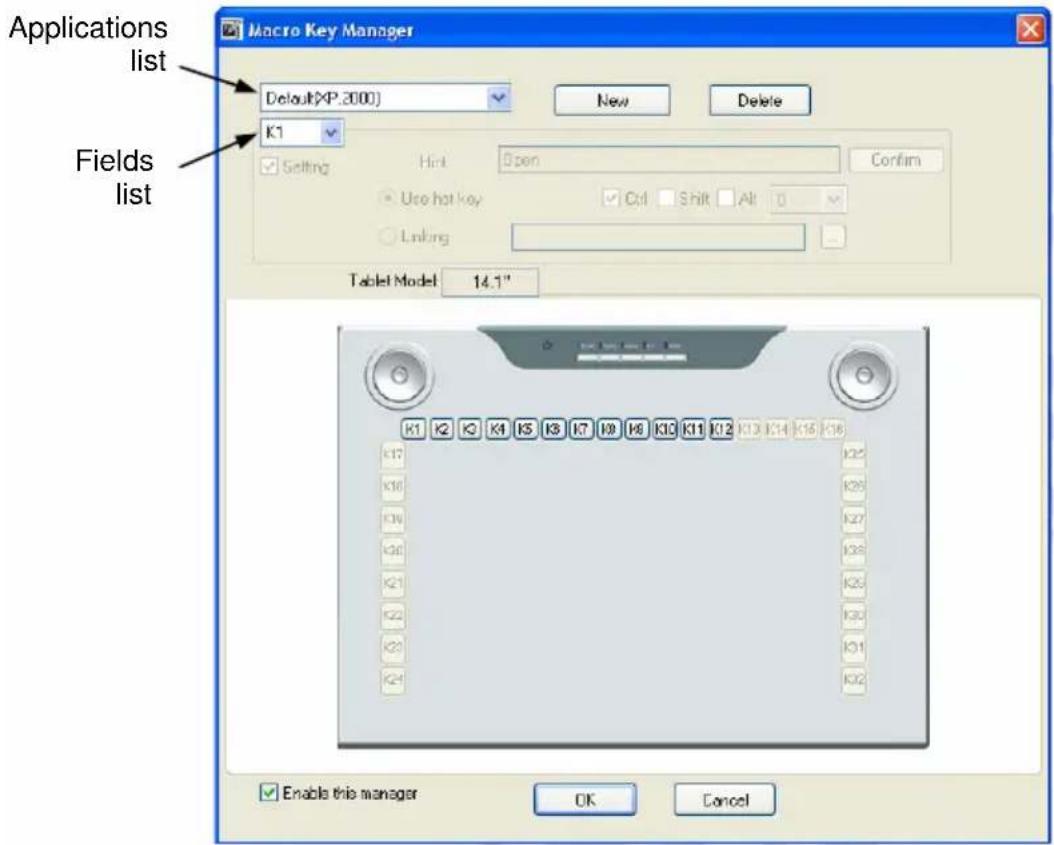Screen dimensions: 1054x845
Task: Click the Delete button
Action: click(760, 100)
